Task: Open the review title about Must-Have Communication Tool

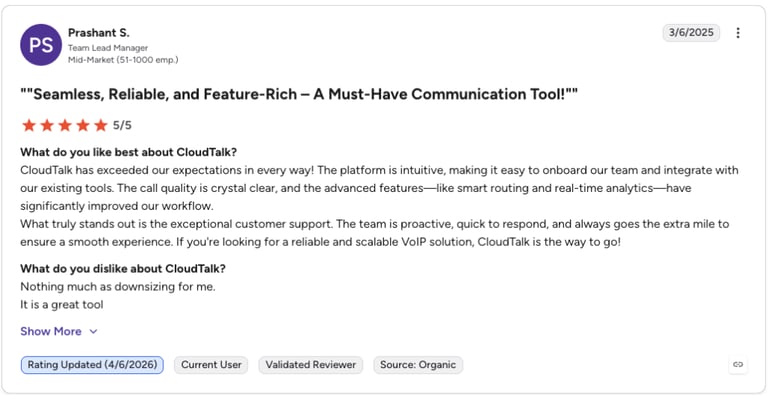Action: click(x=299, y=94)
